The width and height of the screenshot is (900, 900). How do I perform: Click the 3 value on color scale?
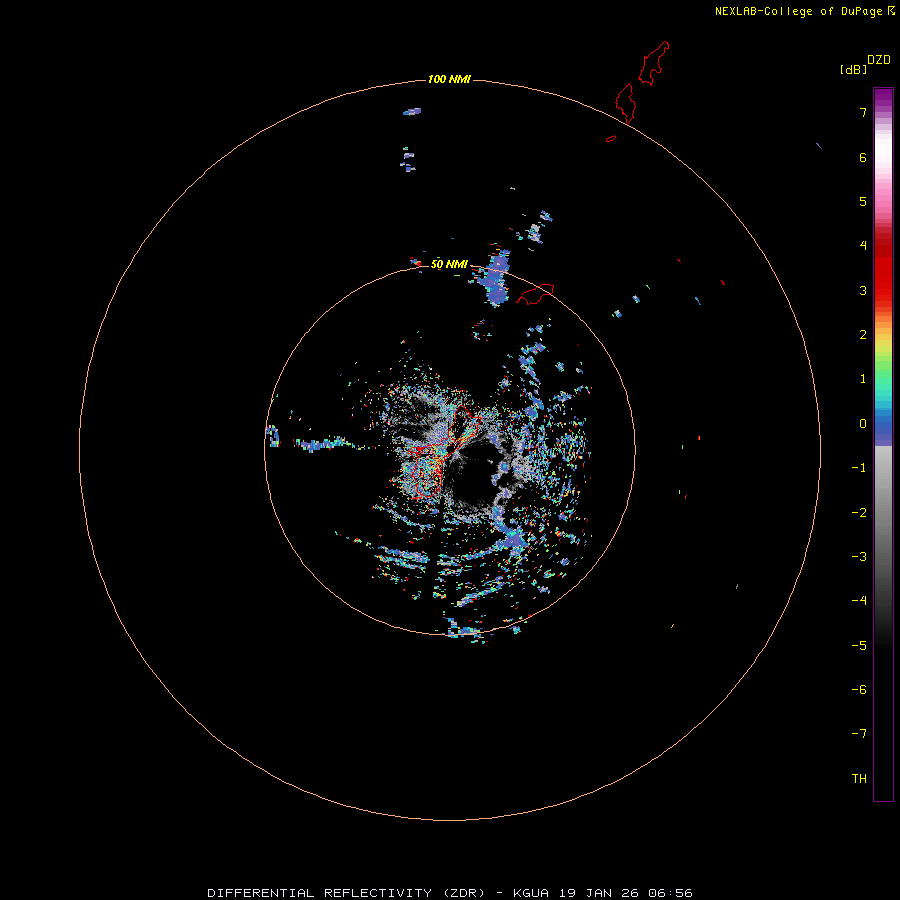coord(863,290)
